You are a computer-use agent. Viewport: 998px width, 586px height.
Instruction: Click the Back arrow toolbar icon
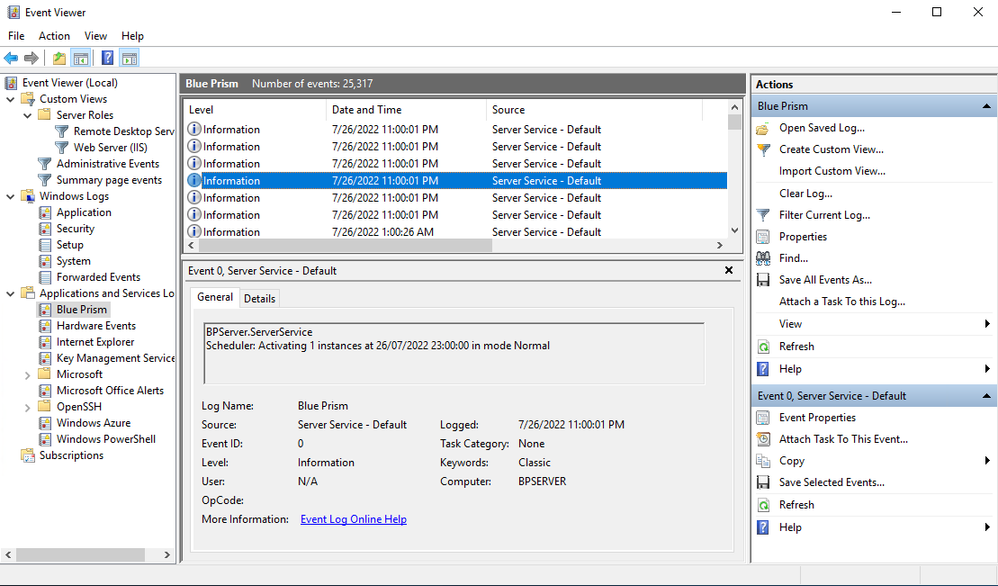(11, 58)
